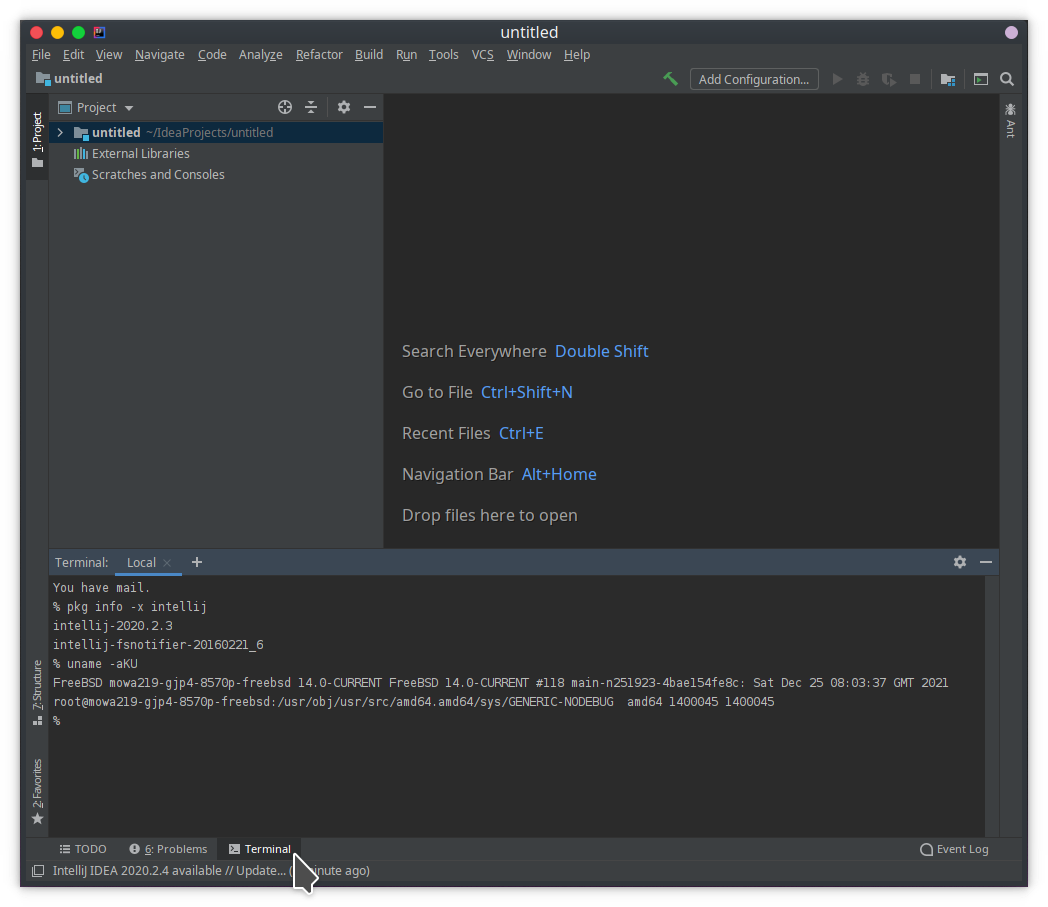
Task: Open Project panel gear settings
Action: coord(344,107)
